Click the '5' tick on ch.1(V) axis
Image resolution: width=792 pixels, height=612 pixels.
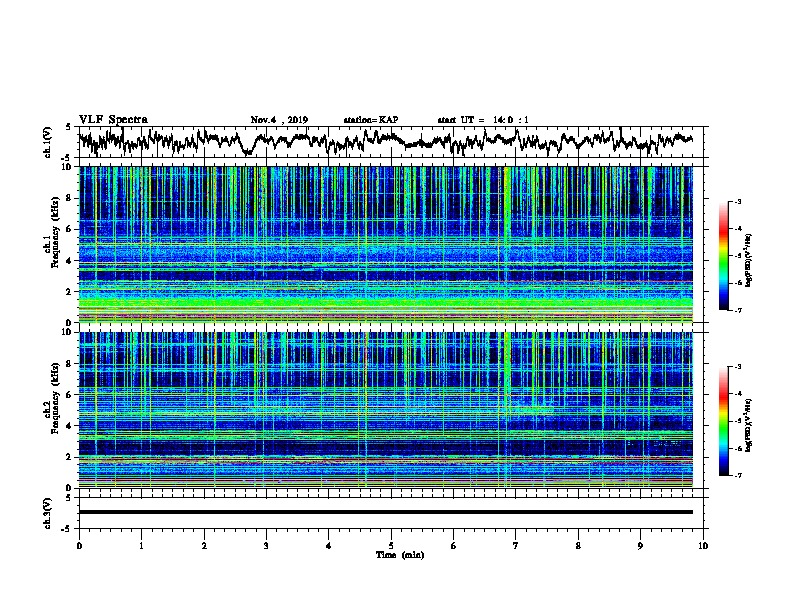pos(69,128)
